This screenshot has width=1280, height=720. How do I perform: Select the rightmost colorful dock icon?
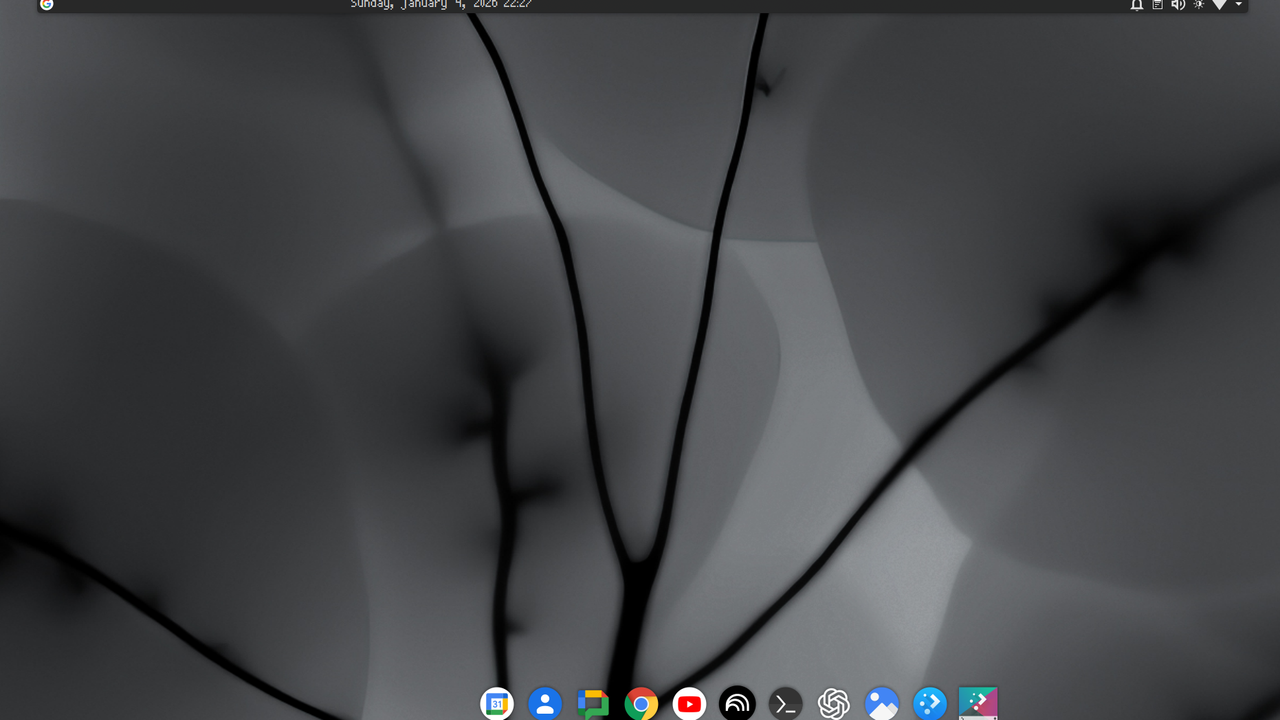[977, 703]
